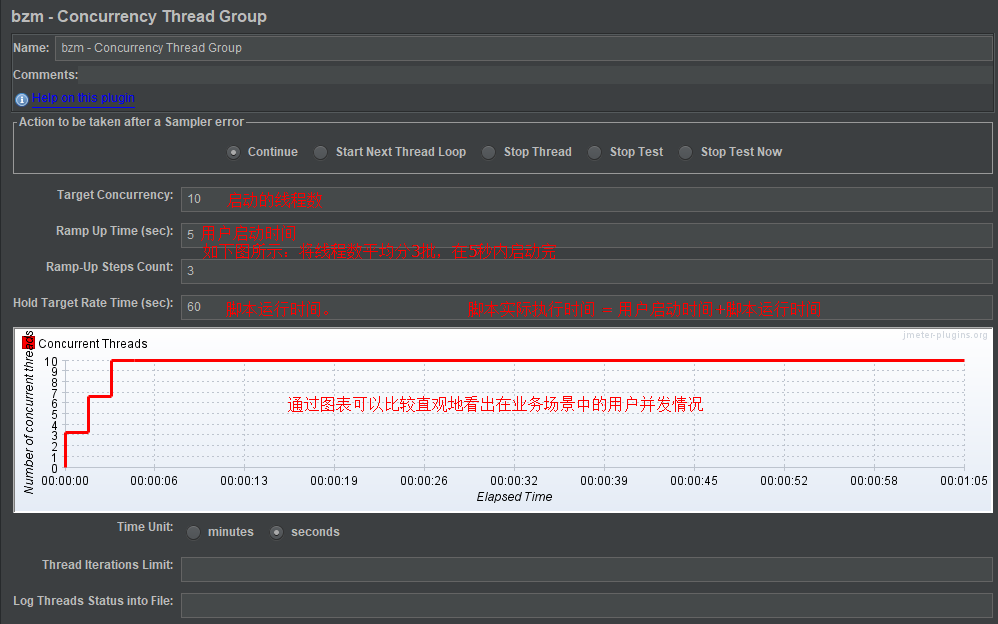The width and height of the screenshot is (998, 624).
Task: Click the Ramp Up Time field
Action: tap(586, 235)
